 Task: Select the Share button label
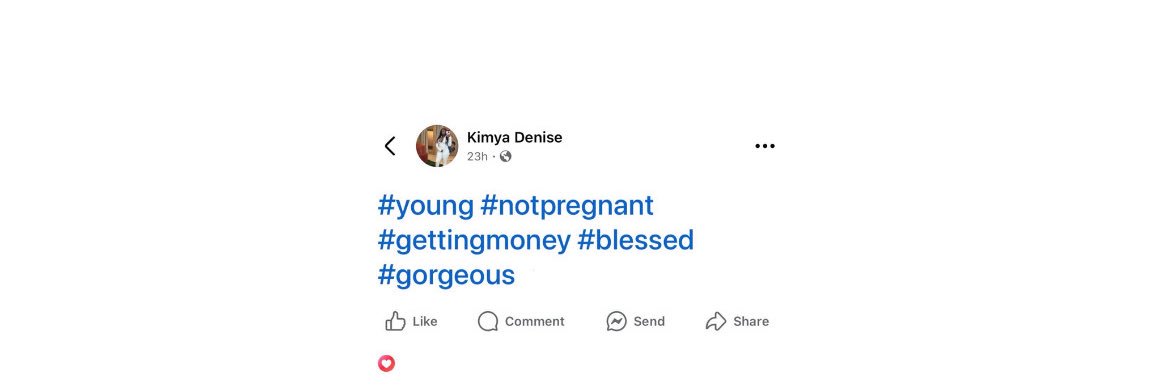751,322
